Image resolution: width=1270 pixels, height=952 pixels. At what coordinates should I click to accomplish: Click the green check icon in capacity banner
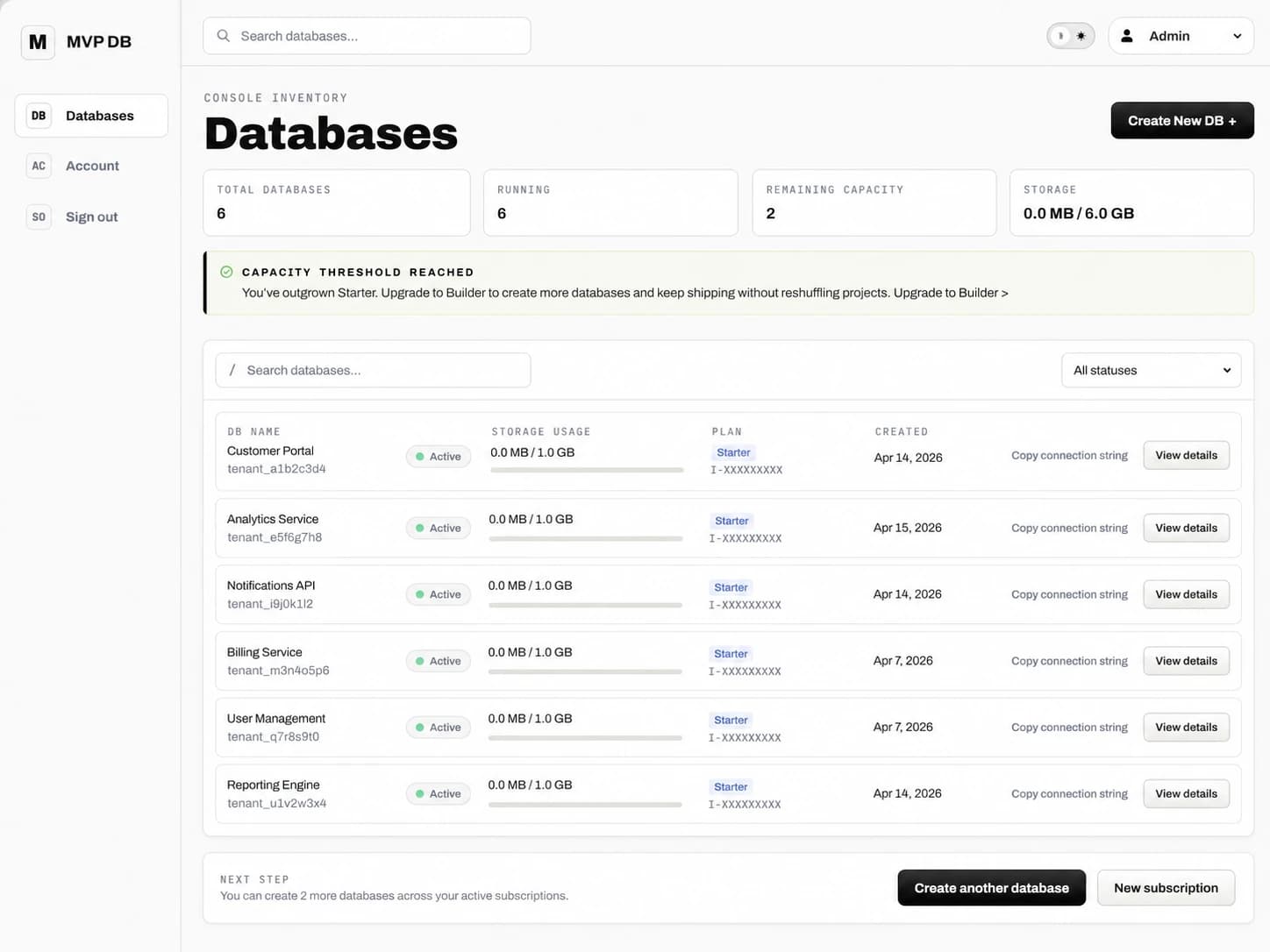click(x=226, y=272)
